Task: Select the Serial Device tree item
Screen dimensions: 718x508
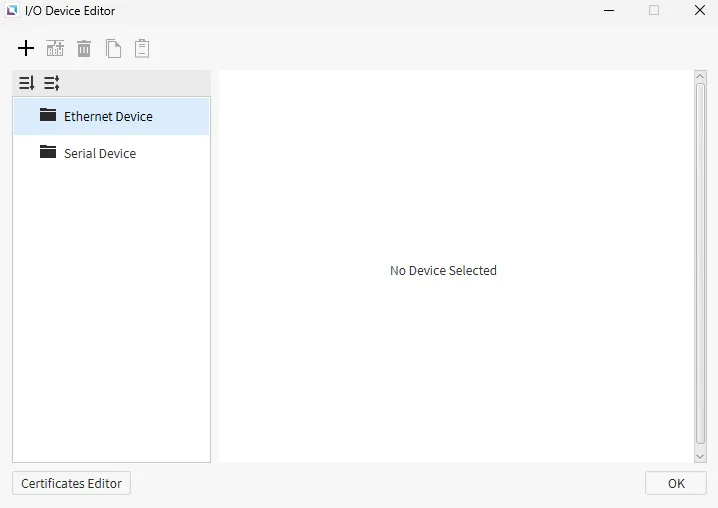Action: [100, 153]
